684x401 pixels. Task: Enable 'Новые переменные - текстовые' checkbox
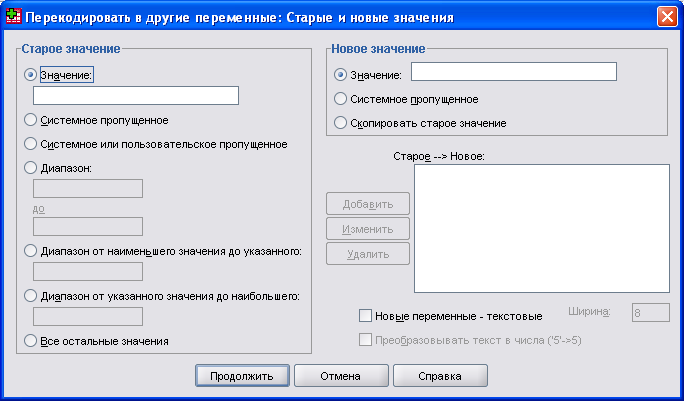pos(365,315)
